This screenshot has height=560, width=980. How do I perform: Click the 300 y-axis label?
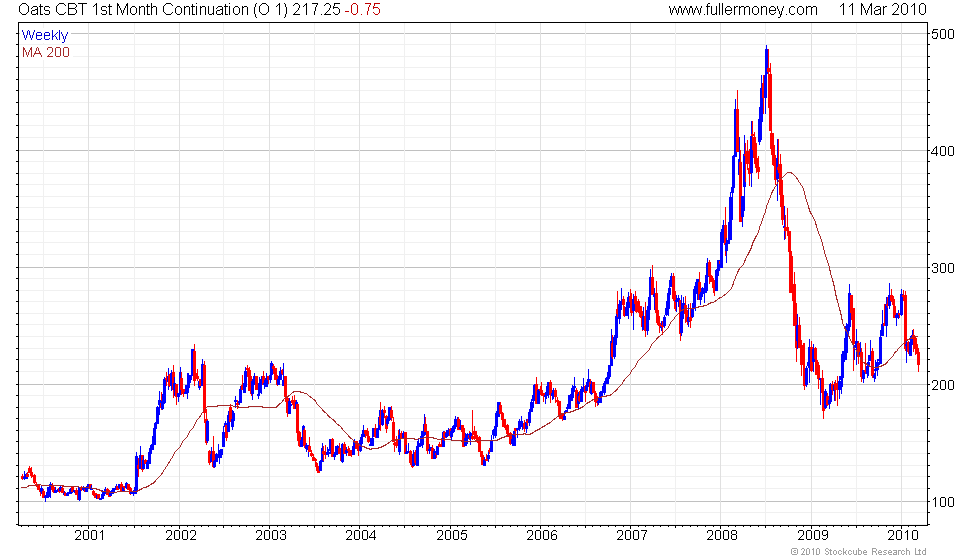(x=943, y=268)
